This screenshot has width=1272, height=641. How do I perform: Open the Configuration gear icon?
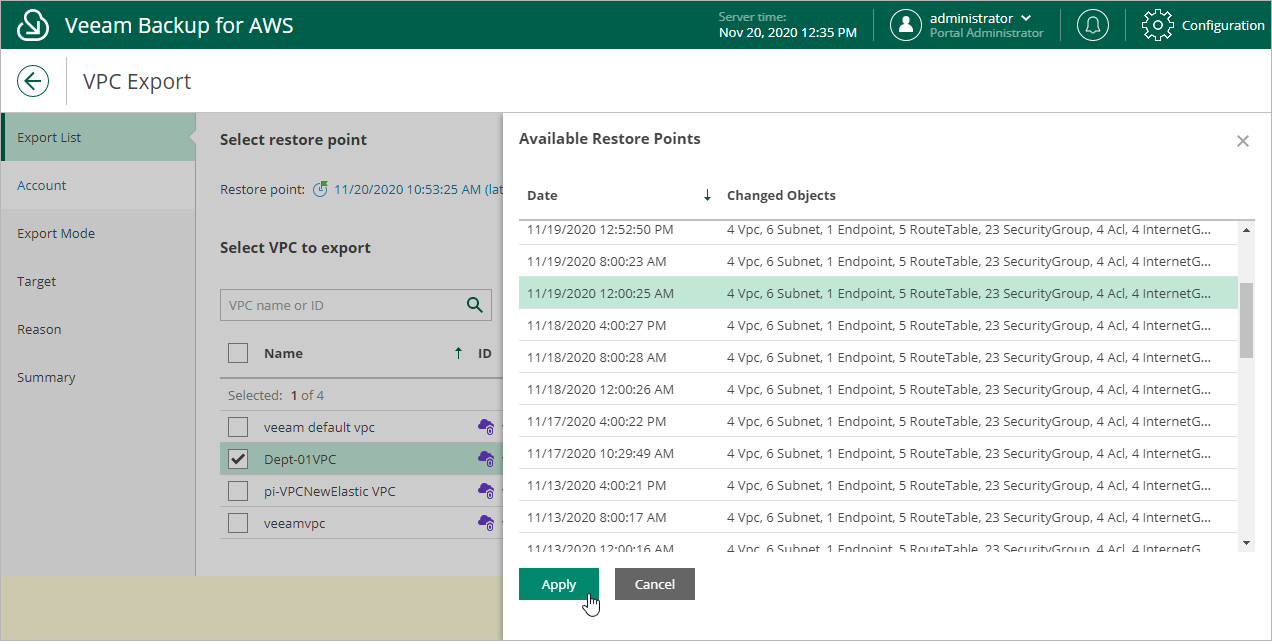(x=1157, y=25)
